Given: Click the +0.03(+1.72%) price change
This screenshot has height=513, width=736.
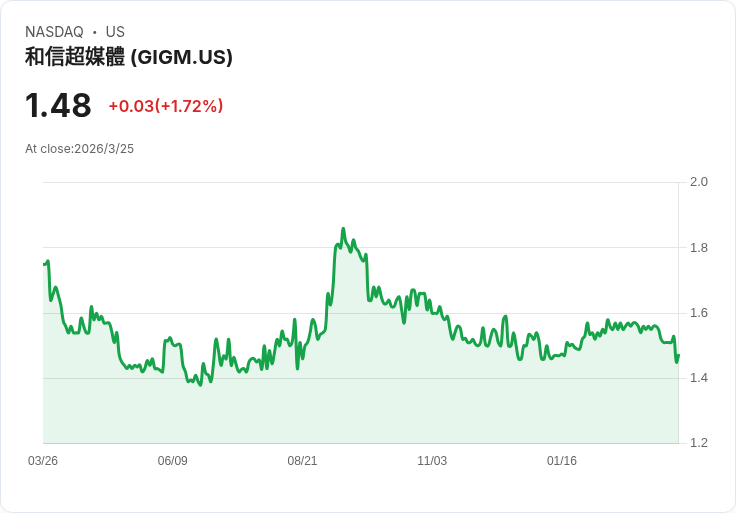Looking at the screenshot, I should pos(166,106).
